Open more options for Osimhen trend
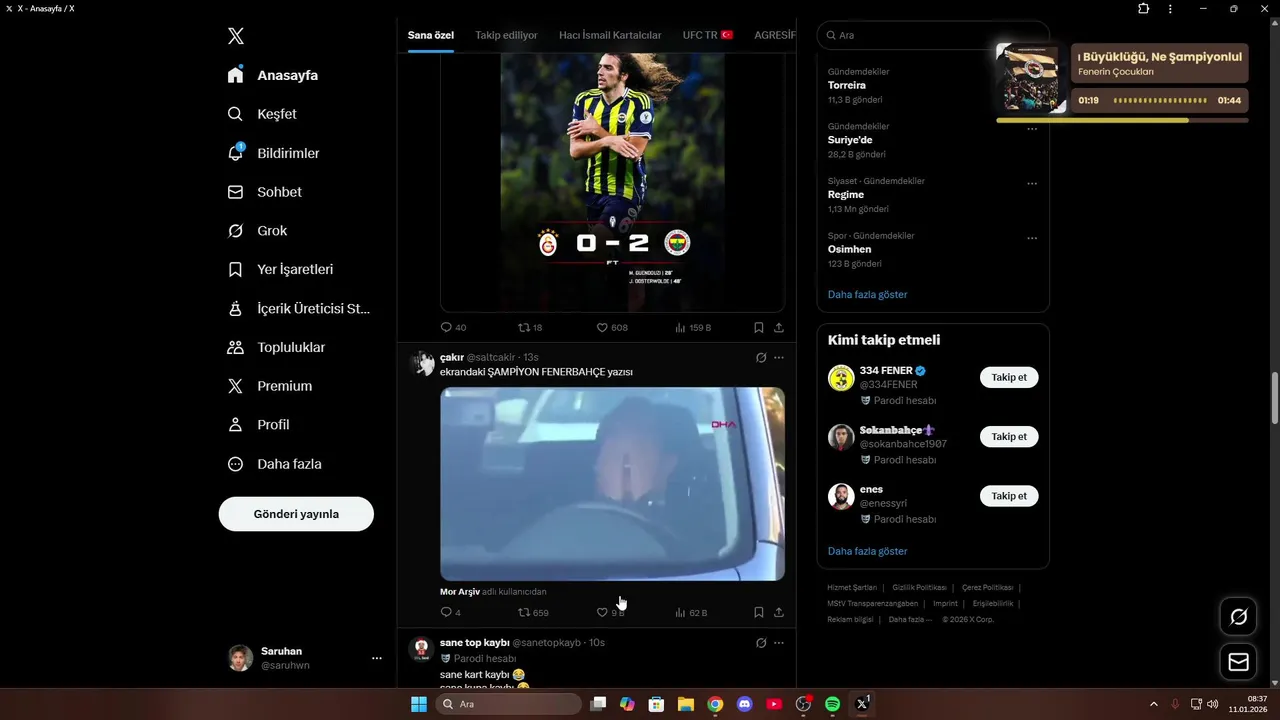 (1032, 238)
